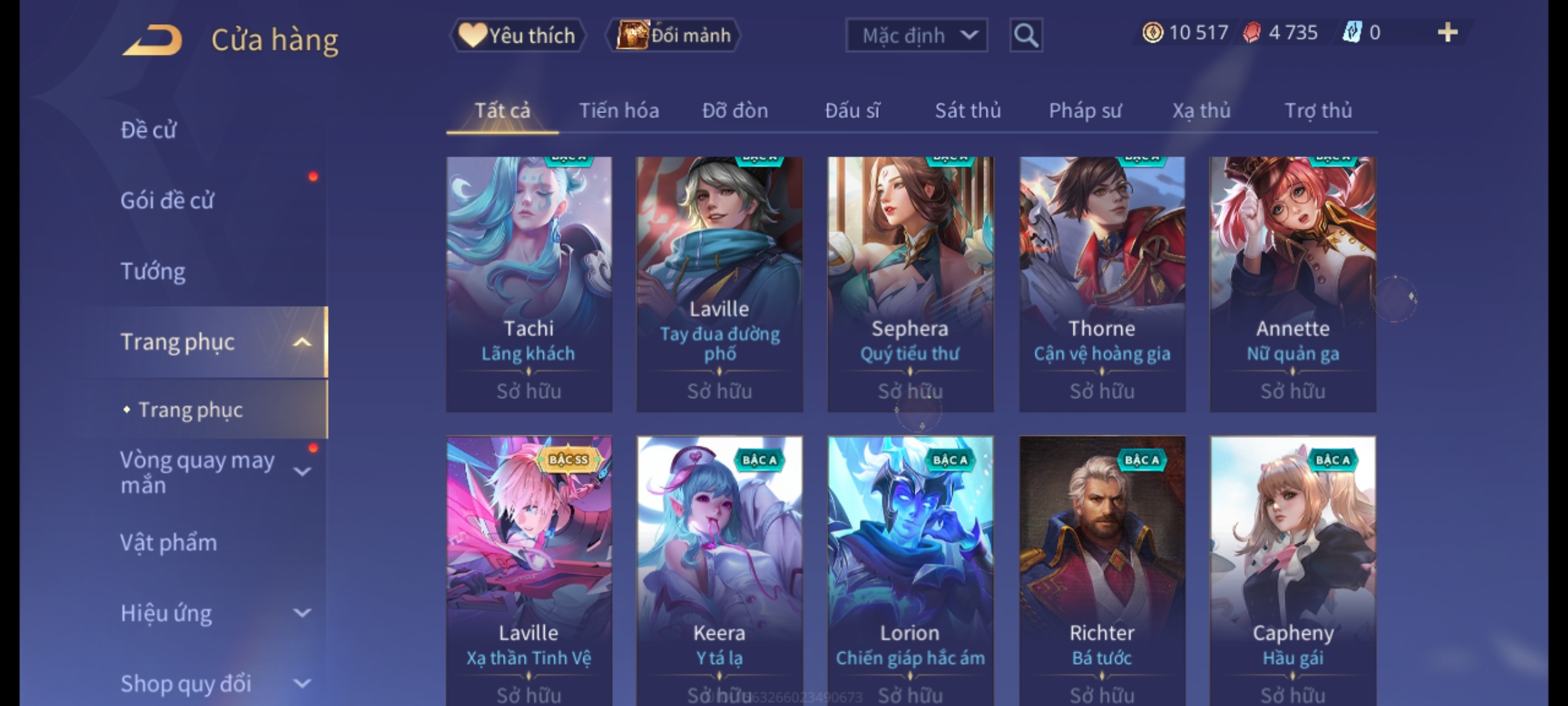Image resolution: width=1568 pixels, height=706 pixels.
Task: Expand Vòng quay may mắn section
Action: click(x=302, y=471)
